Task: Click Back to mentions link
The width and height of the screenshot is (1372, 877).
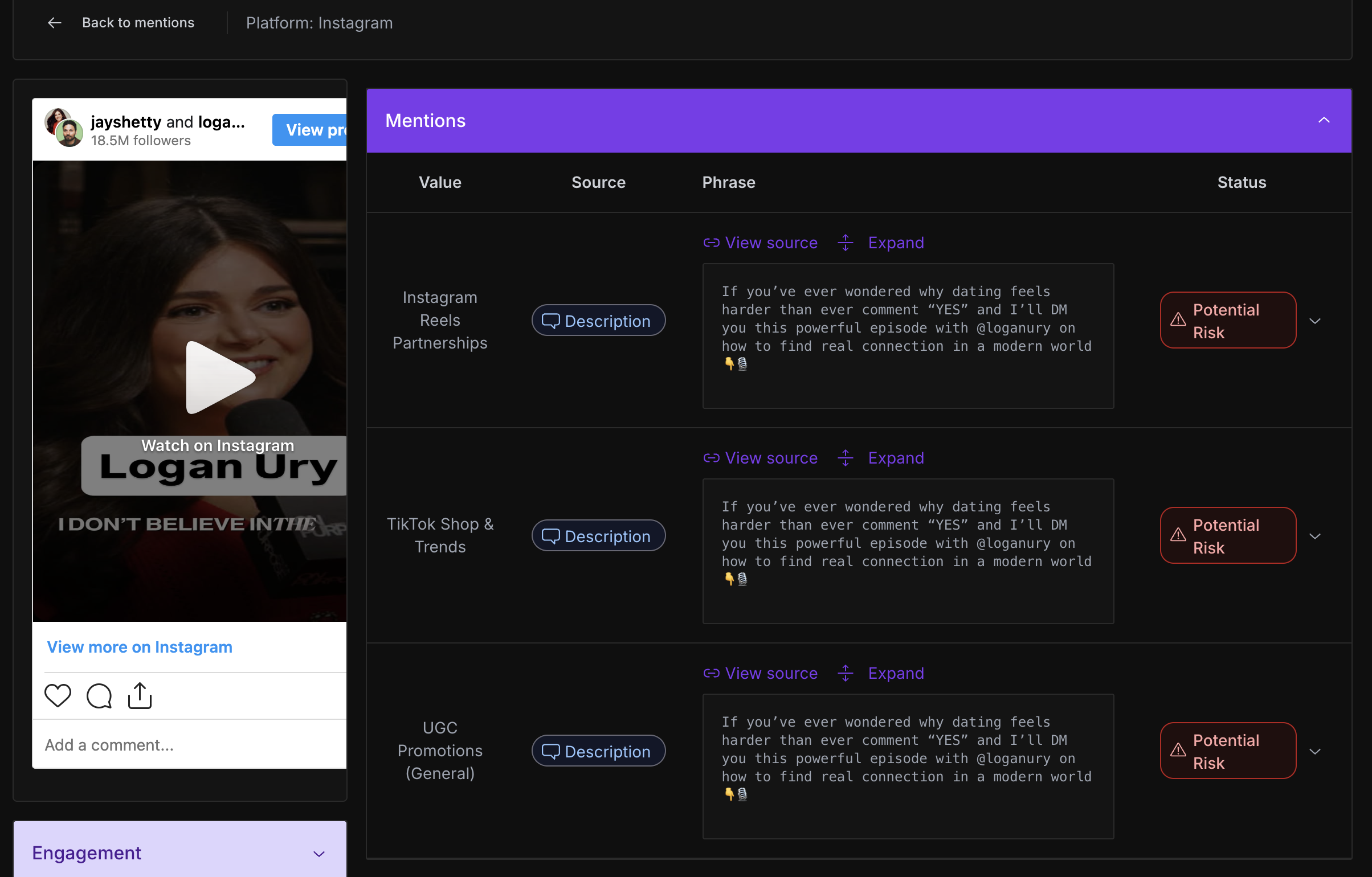Action: [x=138, y=23]
